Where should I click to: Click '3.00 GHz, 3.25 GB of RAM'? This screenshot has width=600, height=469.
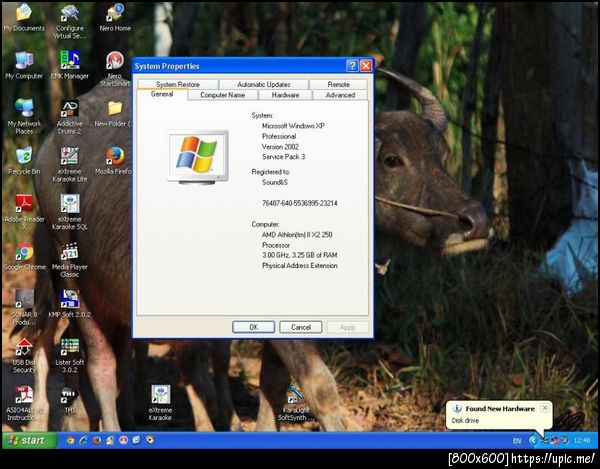click(x=300, y=255)
